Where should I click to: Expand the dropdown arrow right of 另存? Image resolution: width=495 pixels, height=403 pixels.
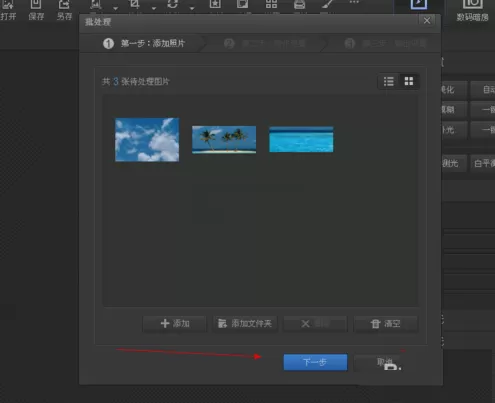115,8
